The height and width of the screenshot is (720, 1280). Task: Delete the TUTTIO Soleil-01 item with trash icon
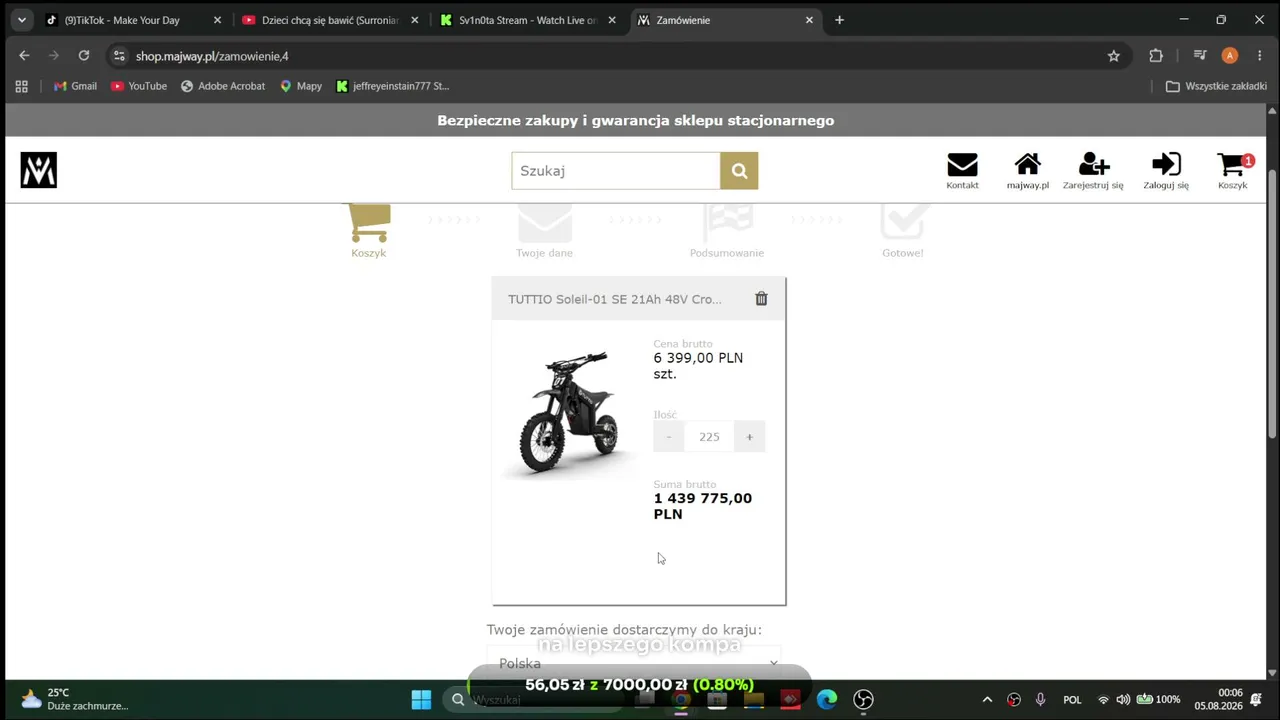pos(761,299)
